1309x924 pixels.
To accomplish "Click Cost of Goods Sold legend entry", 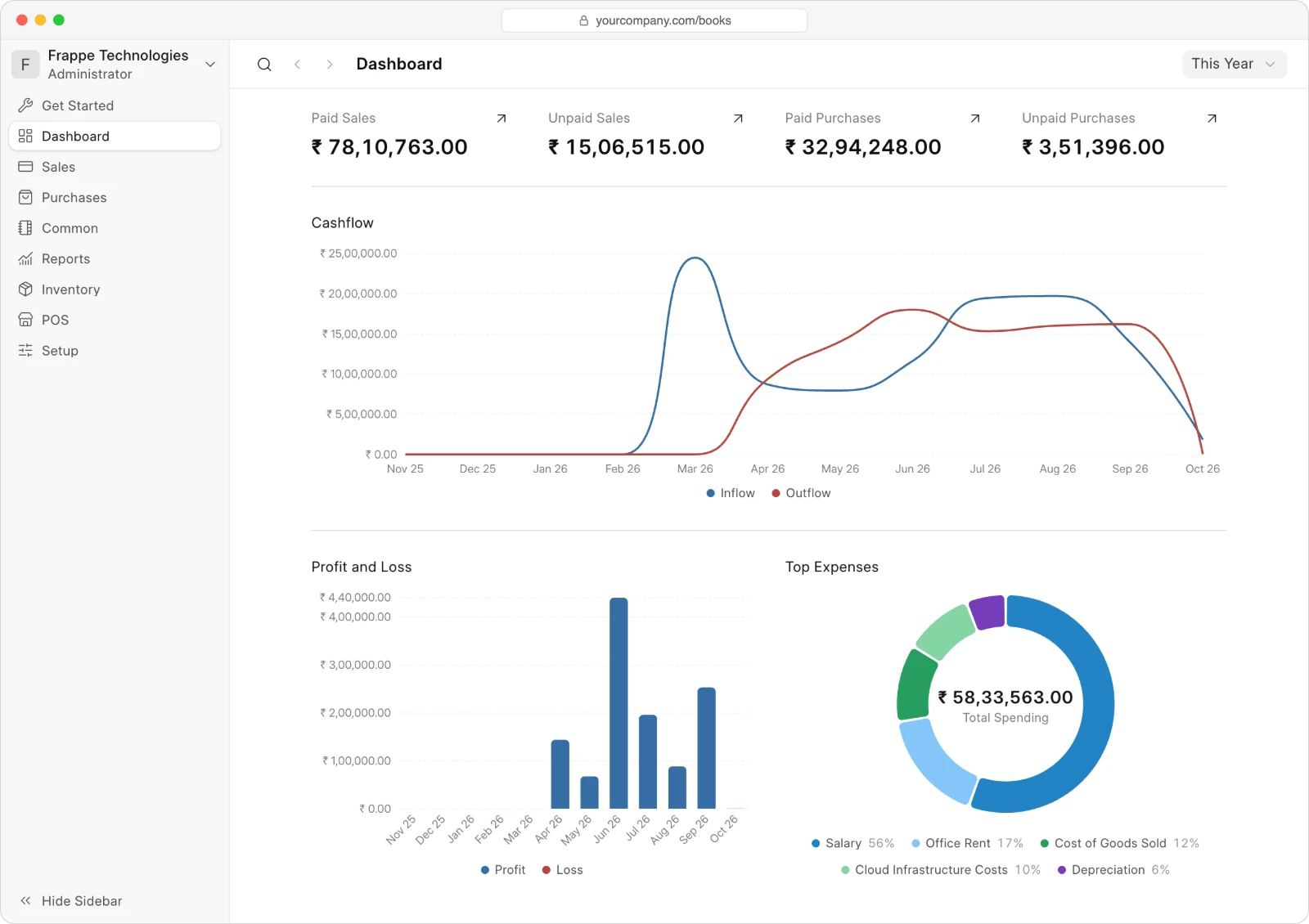I will click(1120, 843).
